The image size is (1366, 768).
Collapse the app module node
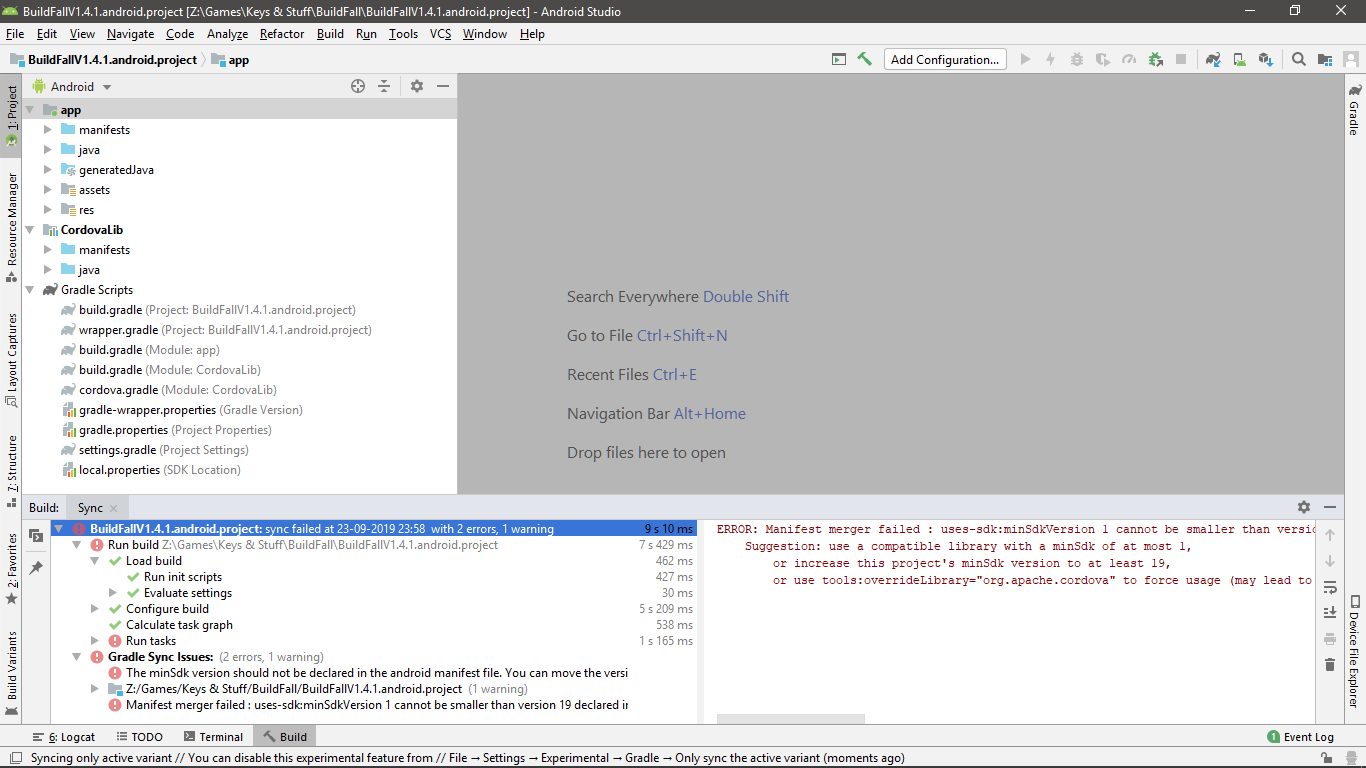[30, 110]
